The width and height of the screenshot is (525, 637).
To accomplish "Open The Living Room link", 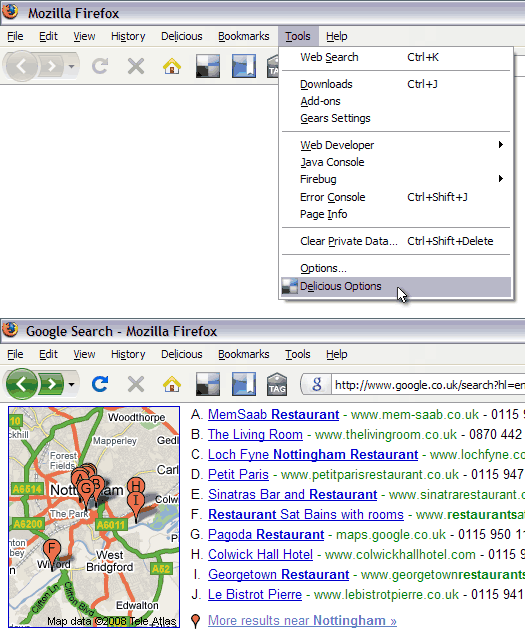I will (x=255, y=434).
